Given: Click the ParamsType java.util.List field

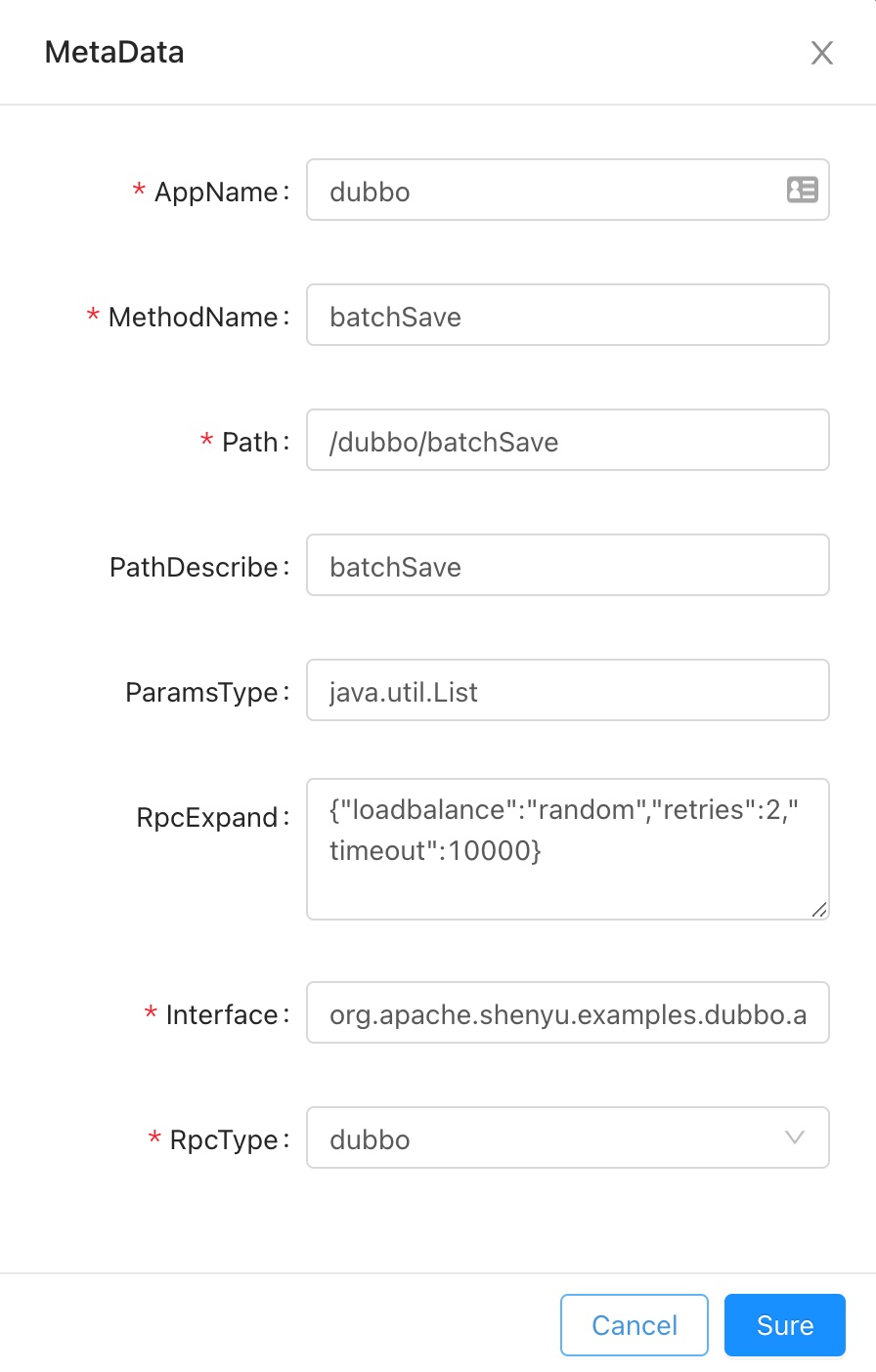Looking at the screenshot, I should (567, 691).
